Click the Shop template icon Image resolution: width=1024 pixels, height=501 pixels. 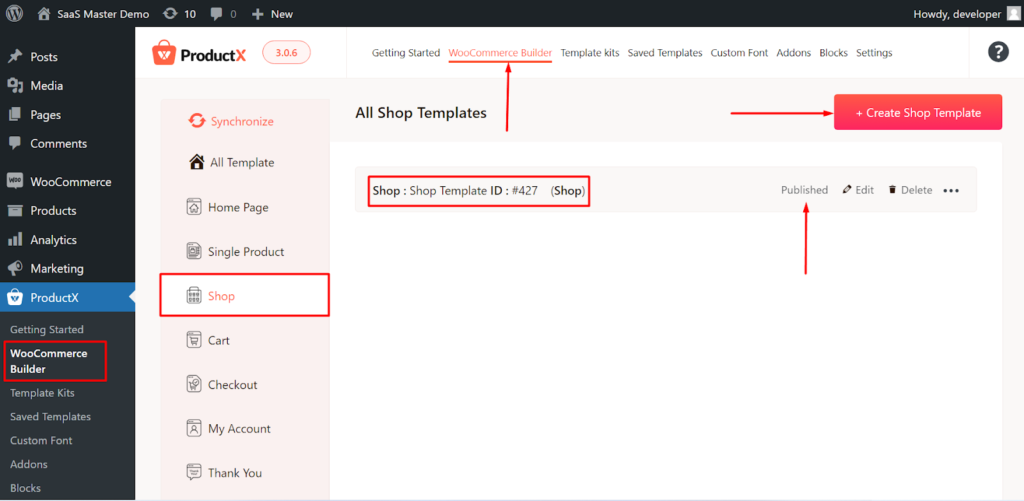193,295
